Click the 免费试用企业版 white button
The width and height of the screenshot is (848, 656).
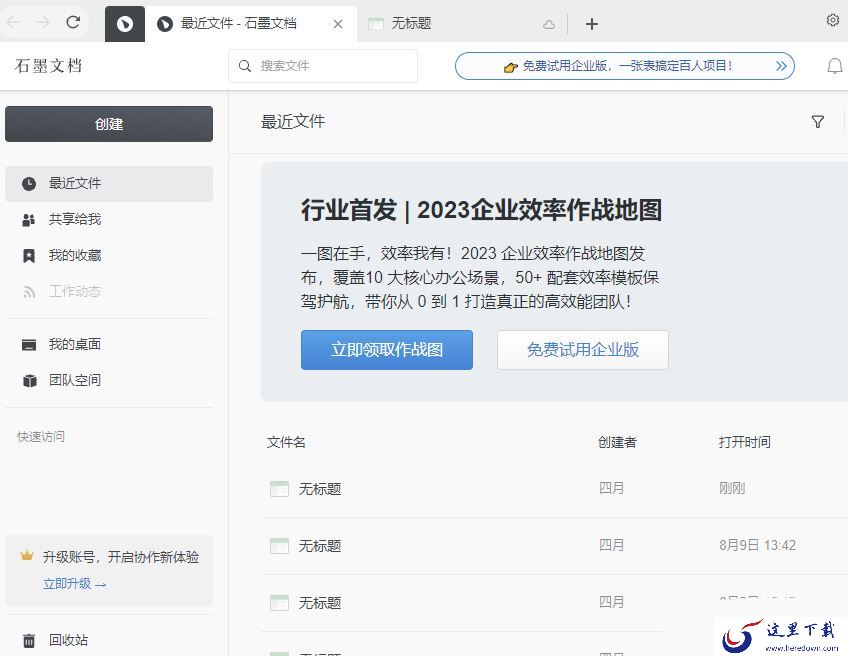583,350
